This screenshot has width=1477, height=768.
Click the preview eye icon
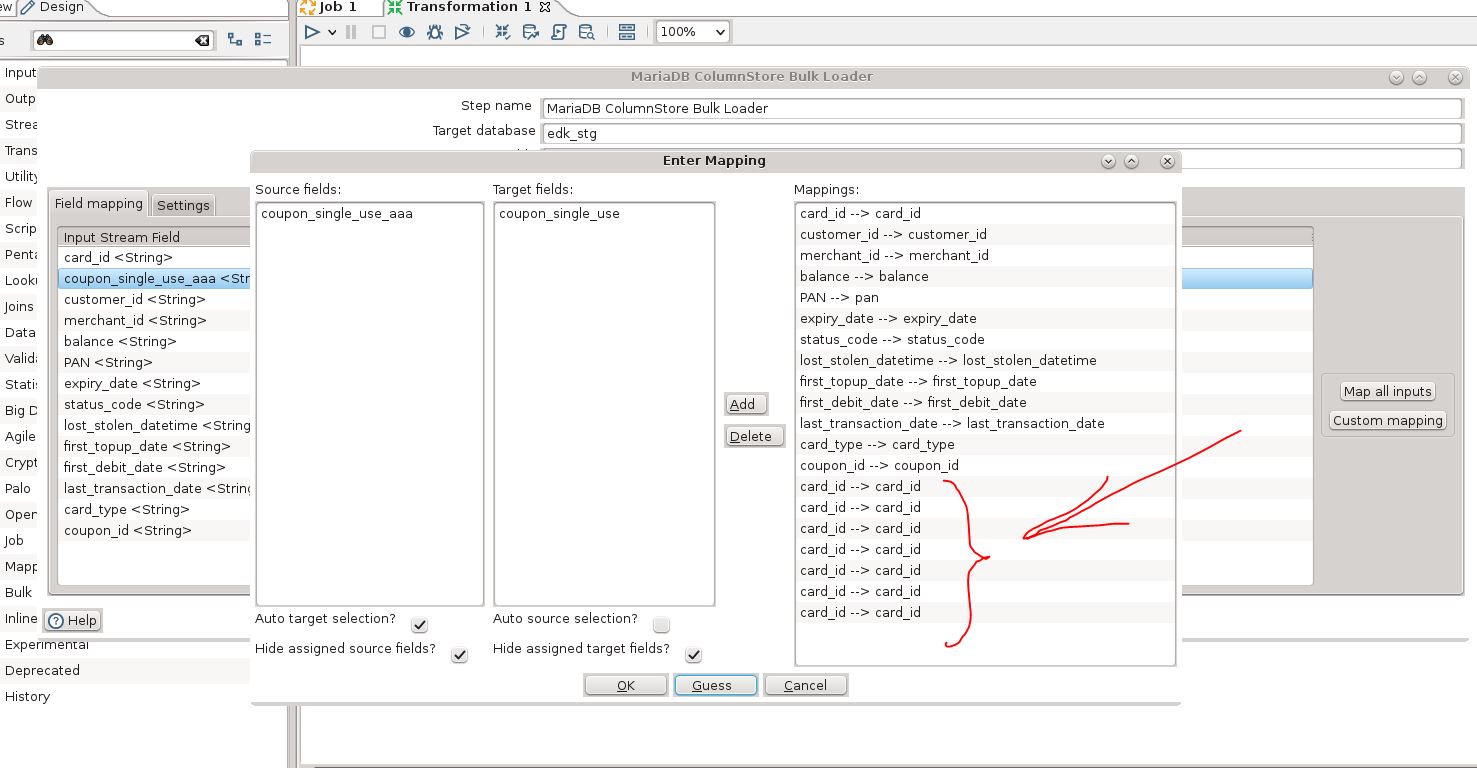[407, 32]
